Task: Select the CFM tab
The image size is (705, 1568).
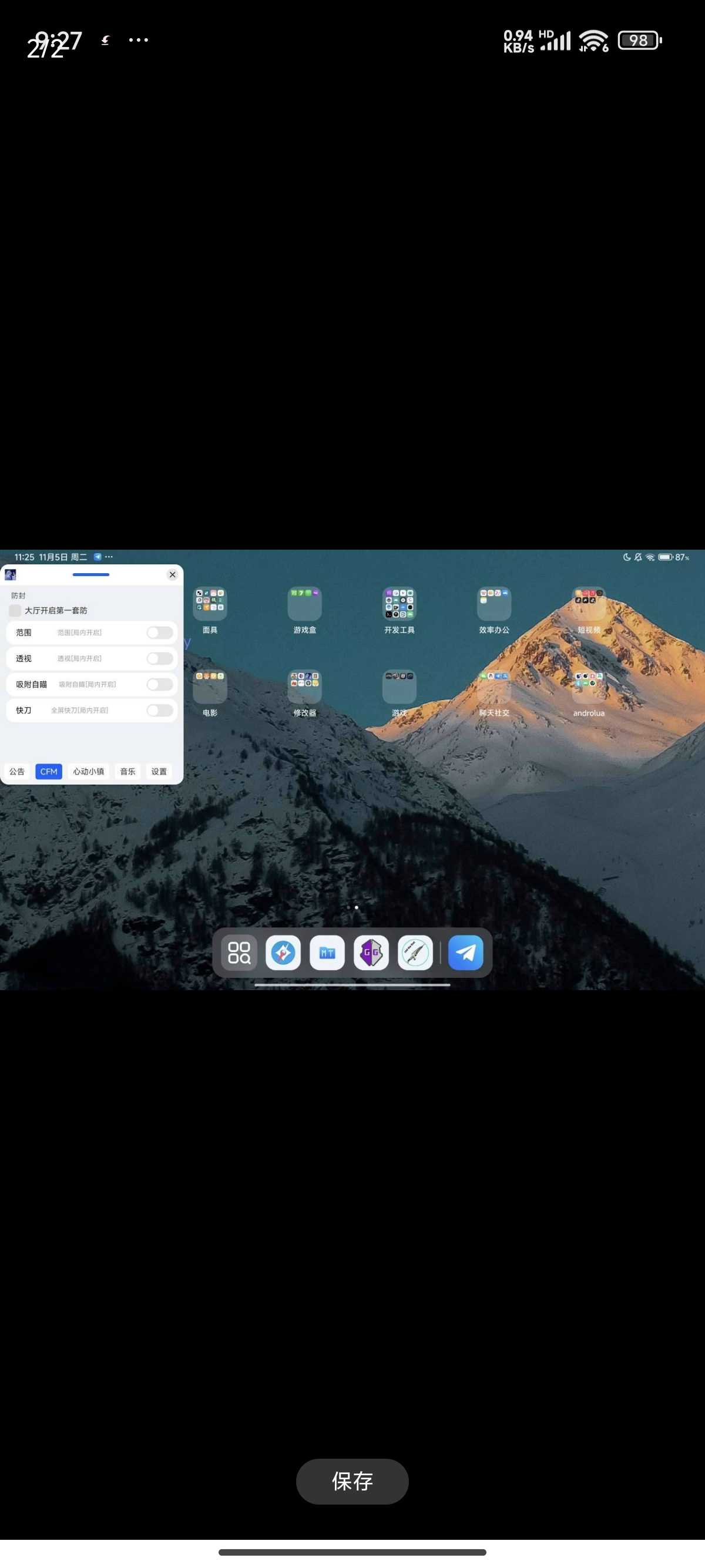Action: click(49, 771)
